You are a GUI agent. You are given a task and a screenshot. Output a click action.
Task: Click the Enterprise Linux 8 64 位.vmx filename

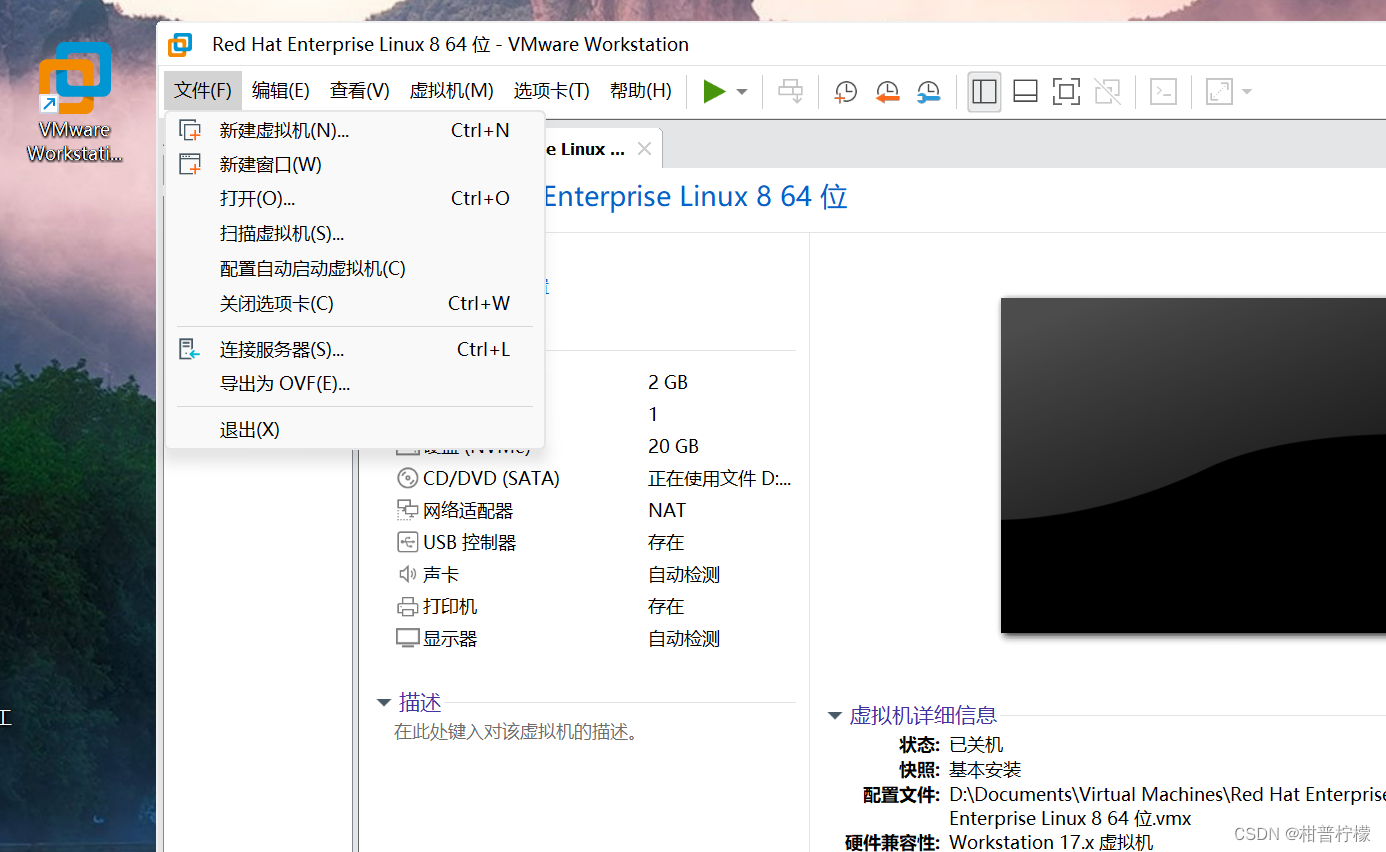[x=1070, y=818]
